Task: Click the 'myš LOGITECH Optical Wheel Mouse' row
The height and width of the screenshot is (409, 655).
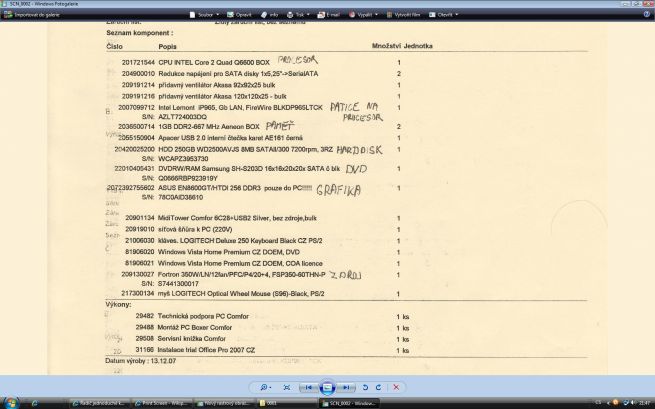Action: pyautogui.click(x=241, y=294)
